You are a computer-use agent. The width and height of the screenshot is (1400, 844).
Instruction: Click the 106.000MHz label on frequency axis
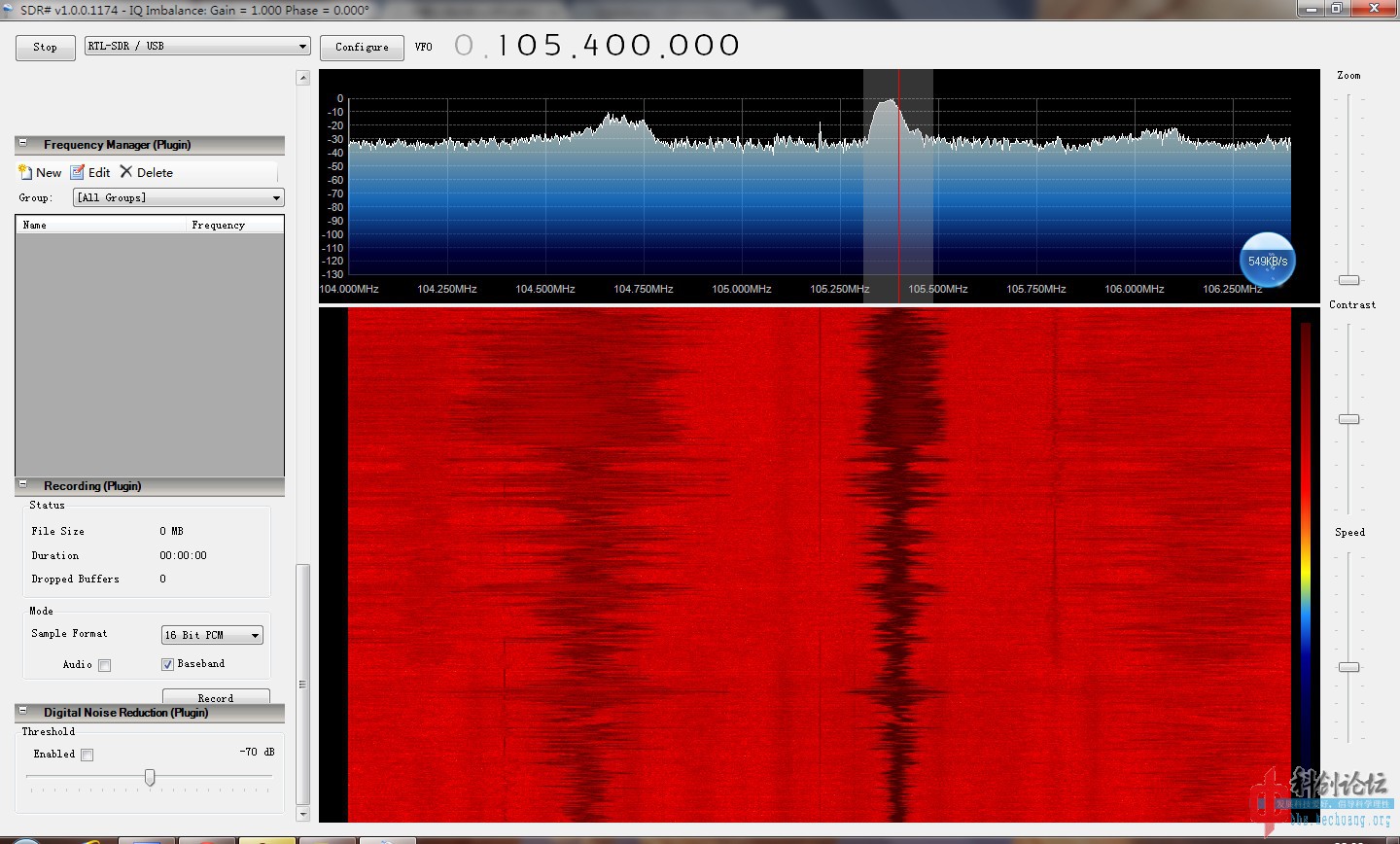[x=1135, y=289]
